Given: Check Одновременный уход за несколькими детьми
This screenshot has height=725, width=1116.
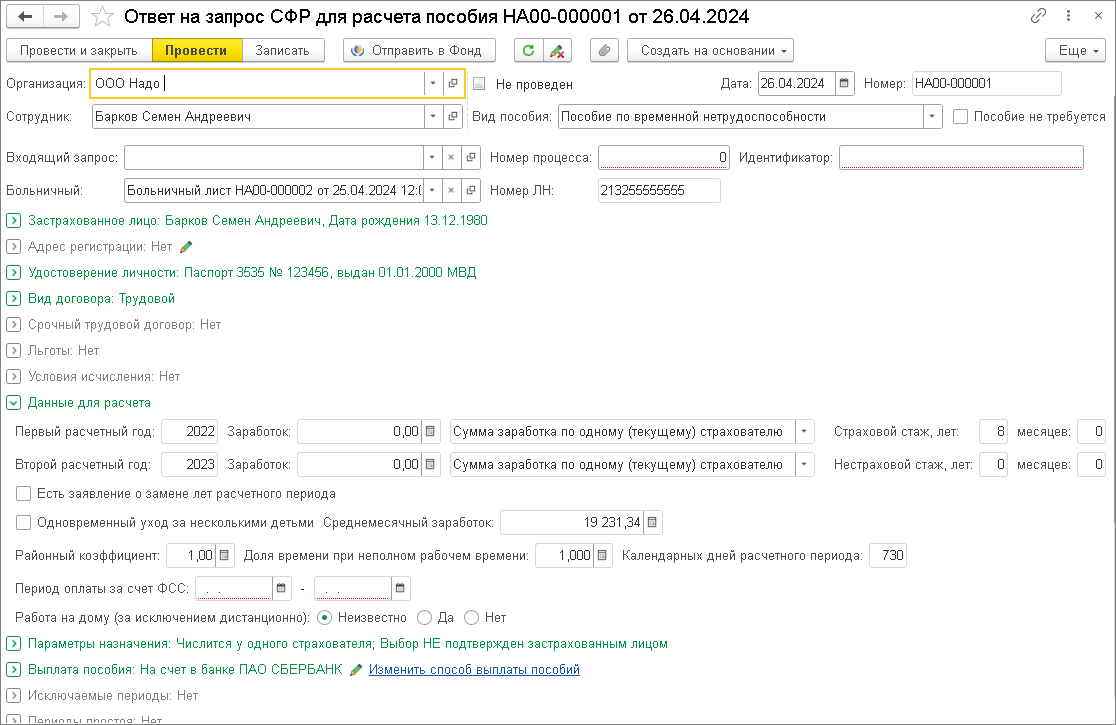Looking at the screenshot, I should (23, 523).
